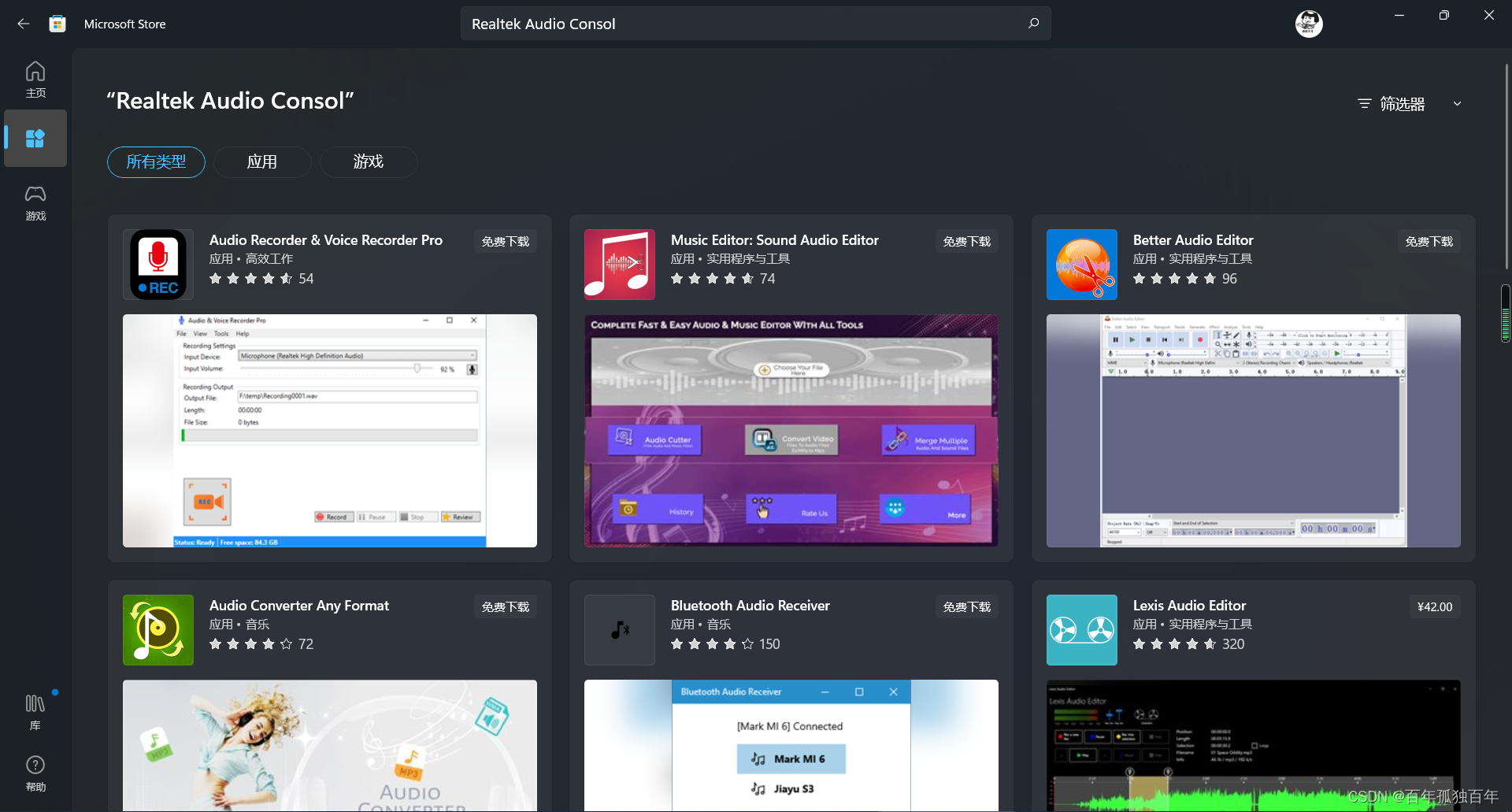This screenshot has width=1512, height=812.
Task: Click the 筛选器 filter label
Action: (1403, 104)
